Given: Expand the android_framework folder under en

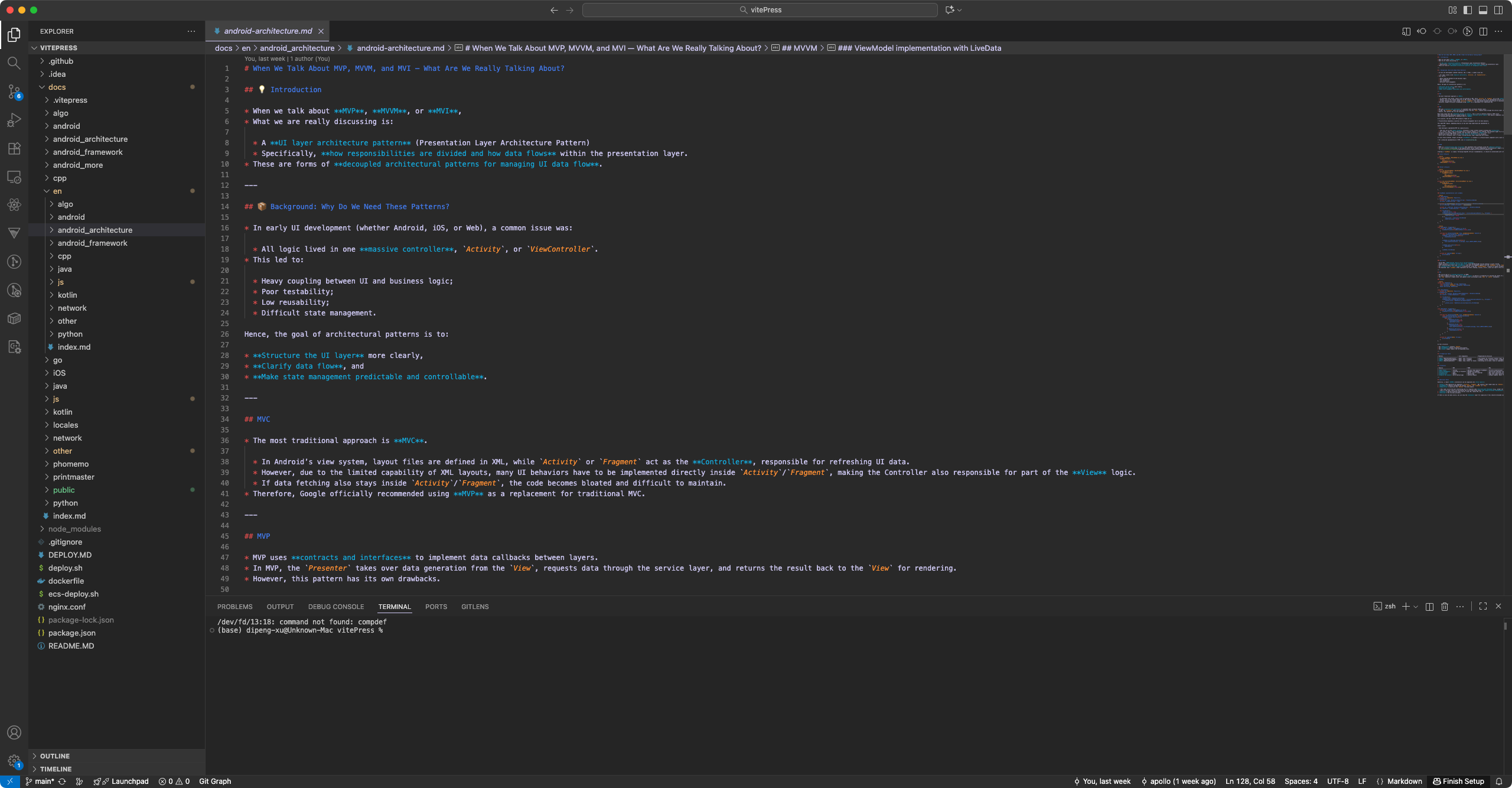Looking at the screenshot, I should pyautogui.click(x=92, y=243).
